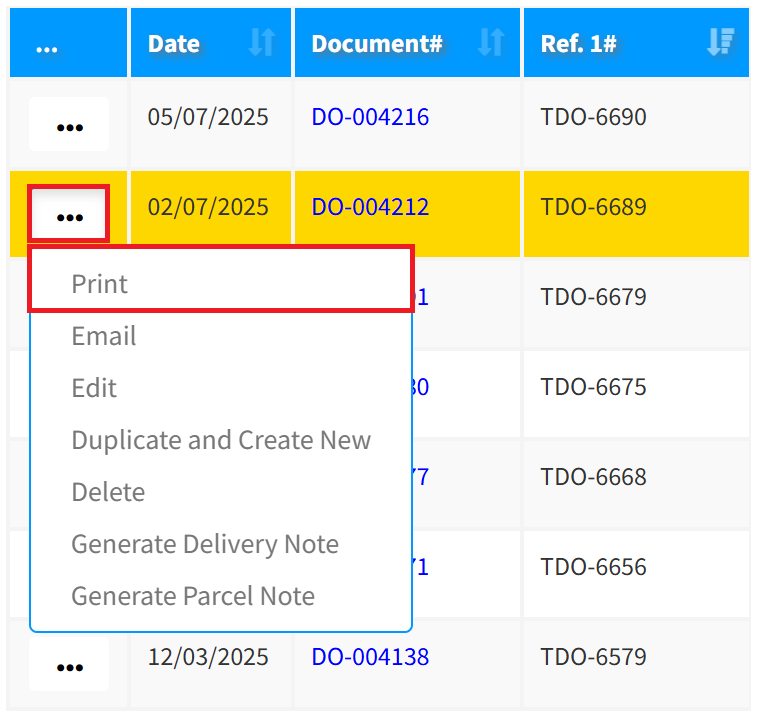Click Generate Delivery Note menu item
The image size is (760, 719).
pos(205,544)
